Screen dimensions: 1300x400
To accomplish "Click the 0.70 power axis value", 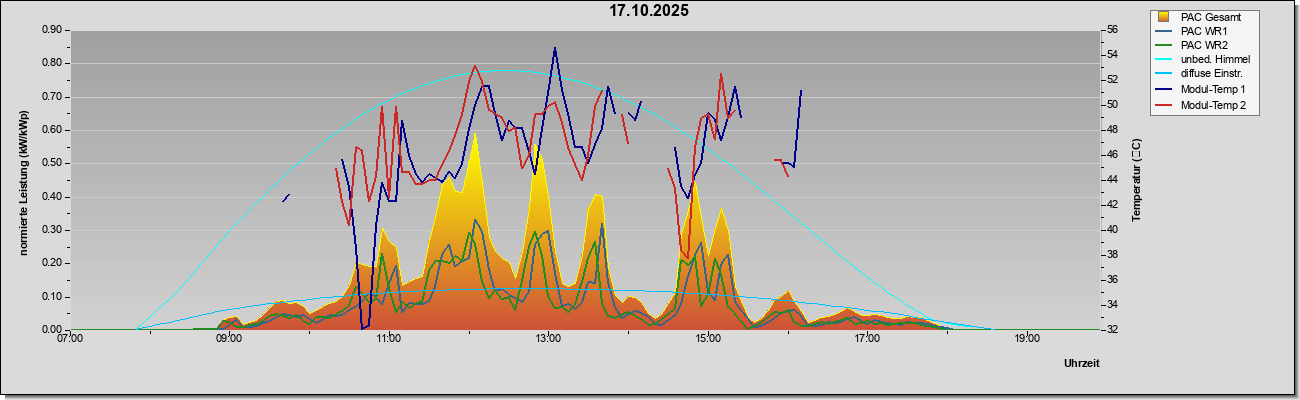I will 52,97.
